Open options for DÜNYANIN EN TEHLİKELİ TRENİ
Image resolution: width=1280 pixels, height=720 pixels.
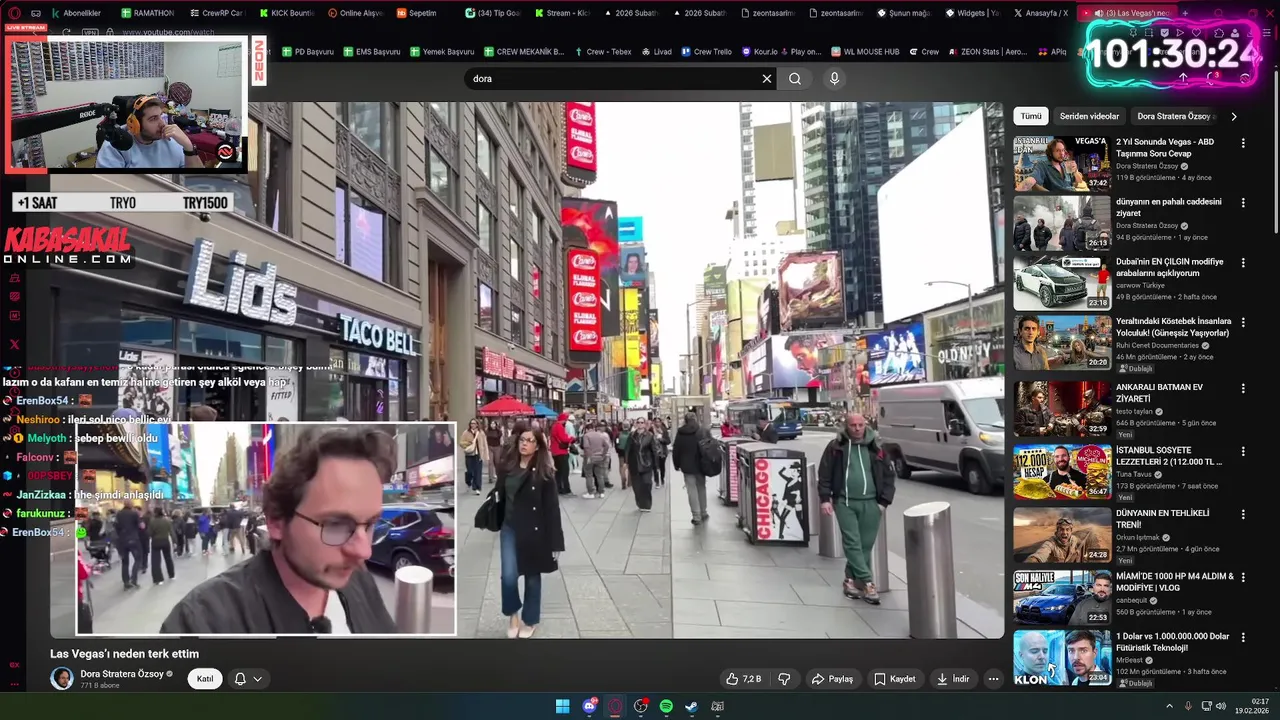pyautogui.click(x=1243, y=514)
